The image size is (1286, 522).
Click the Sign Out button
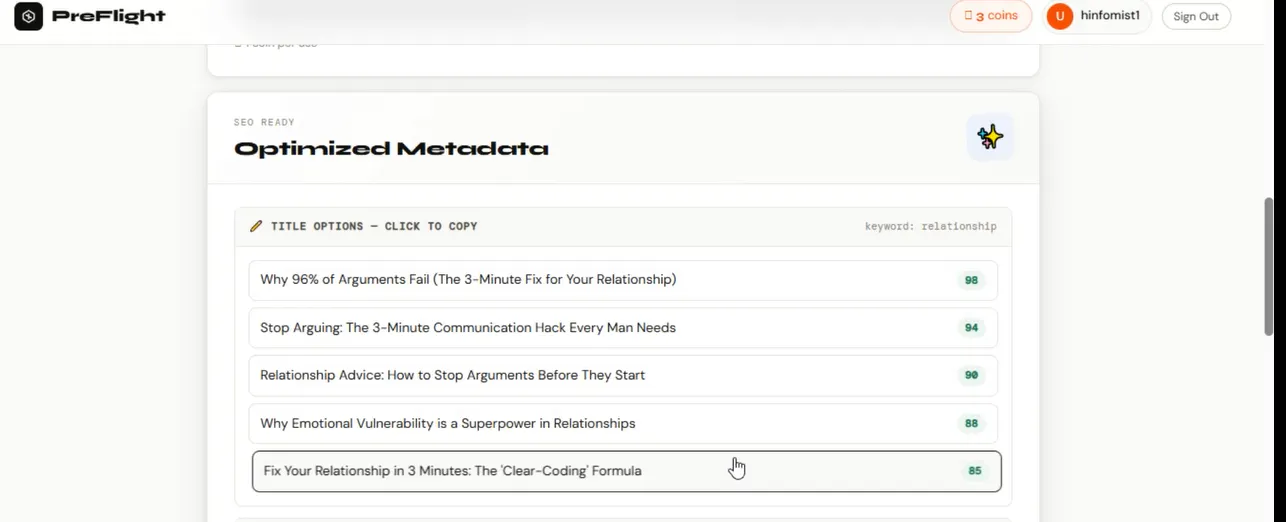[x=1196, y=16]
